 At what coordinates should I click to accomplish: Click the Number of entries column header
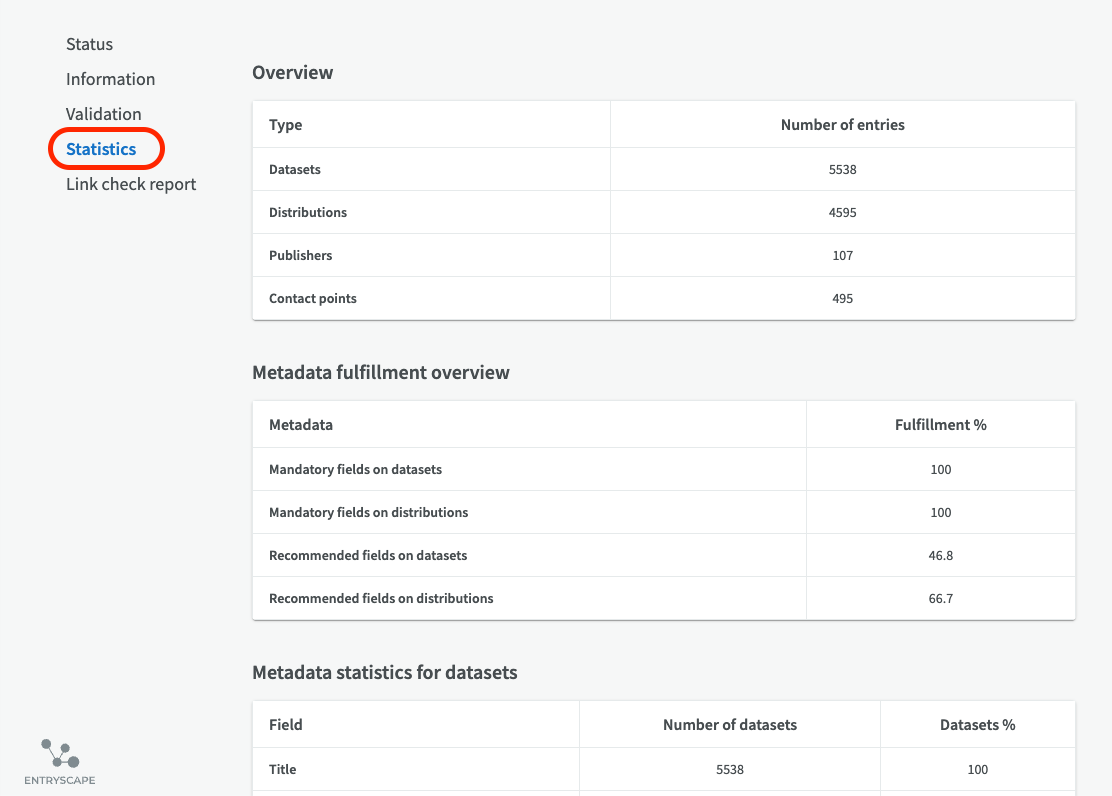(x=842, y=125)
